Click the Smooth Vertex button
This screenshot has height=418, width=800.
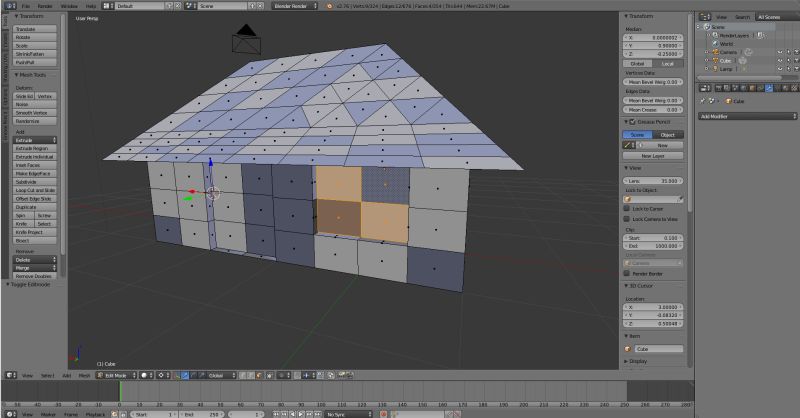coord(35,112)
